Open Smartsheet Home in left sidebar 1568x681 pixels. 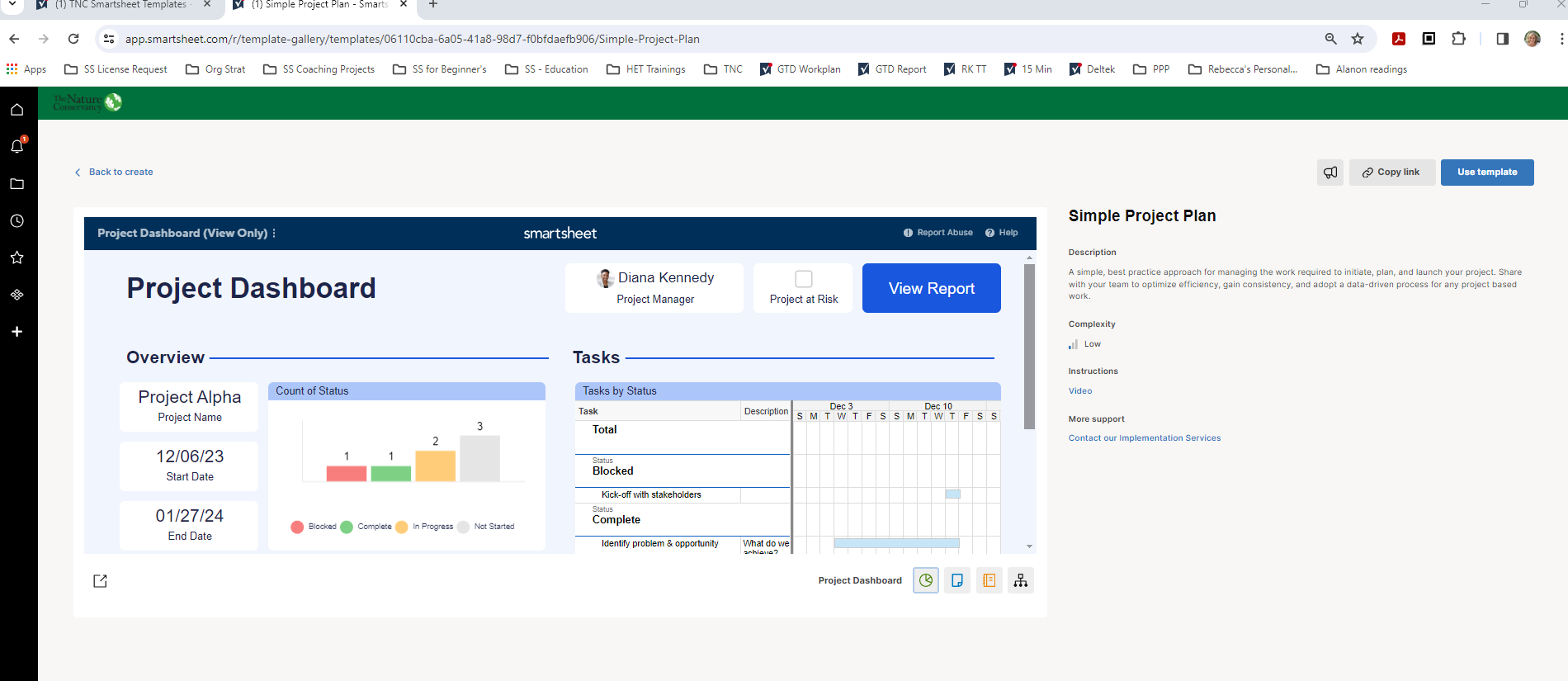tap(17, 110)
